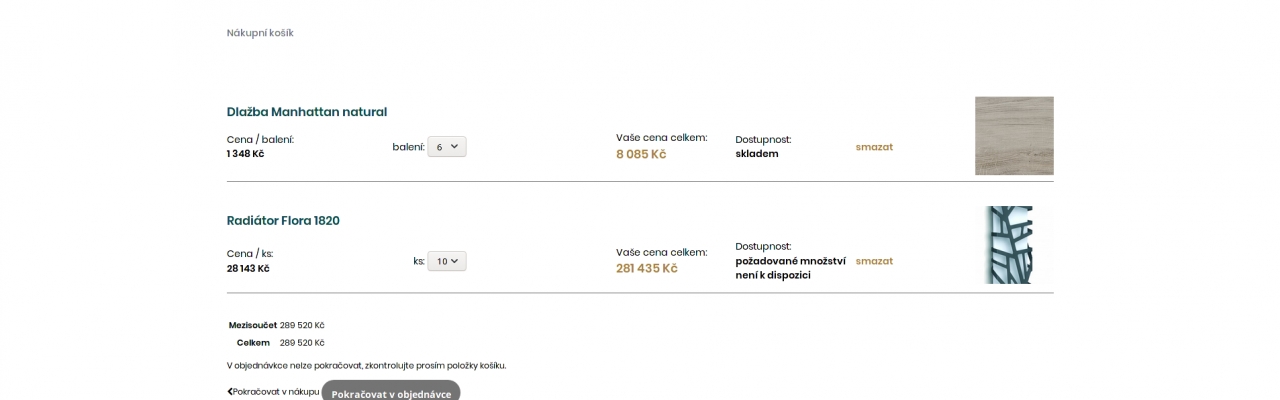Click the order warning message about položky košíku
Image resolution: width=1280 pixels, height=400 pixels.
pos(366,365)
